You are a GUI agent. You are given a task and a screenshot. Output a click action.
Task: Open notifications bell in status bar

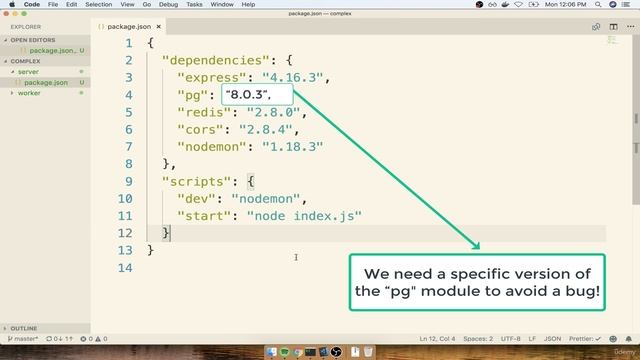click(x=629, y=339)
